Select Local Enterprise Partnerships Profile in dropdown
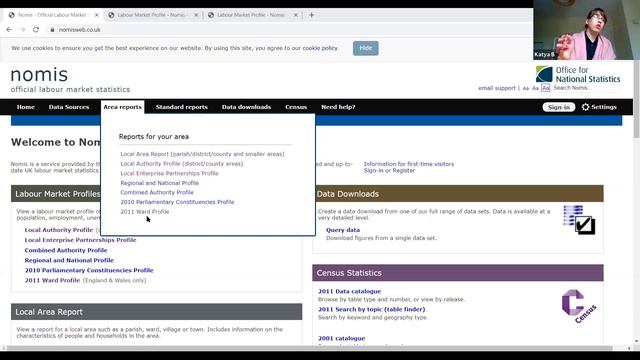Image resolution: width=640 pixels, height=360 pixels. pyautogui.click(x=169, y=173)
